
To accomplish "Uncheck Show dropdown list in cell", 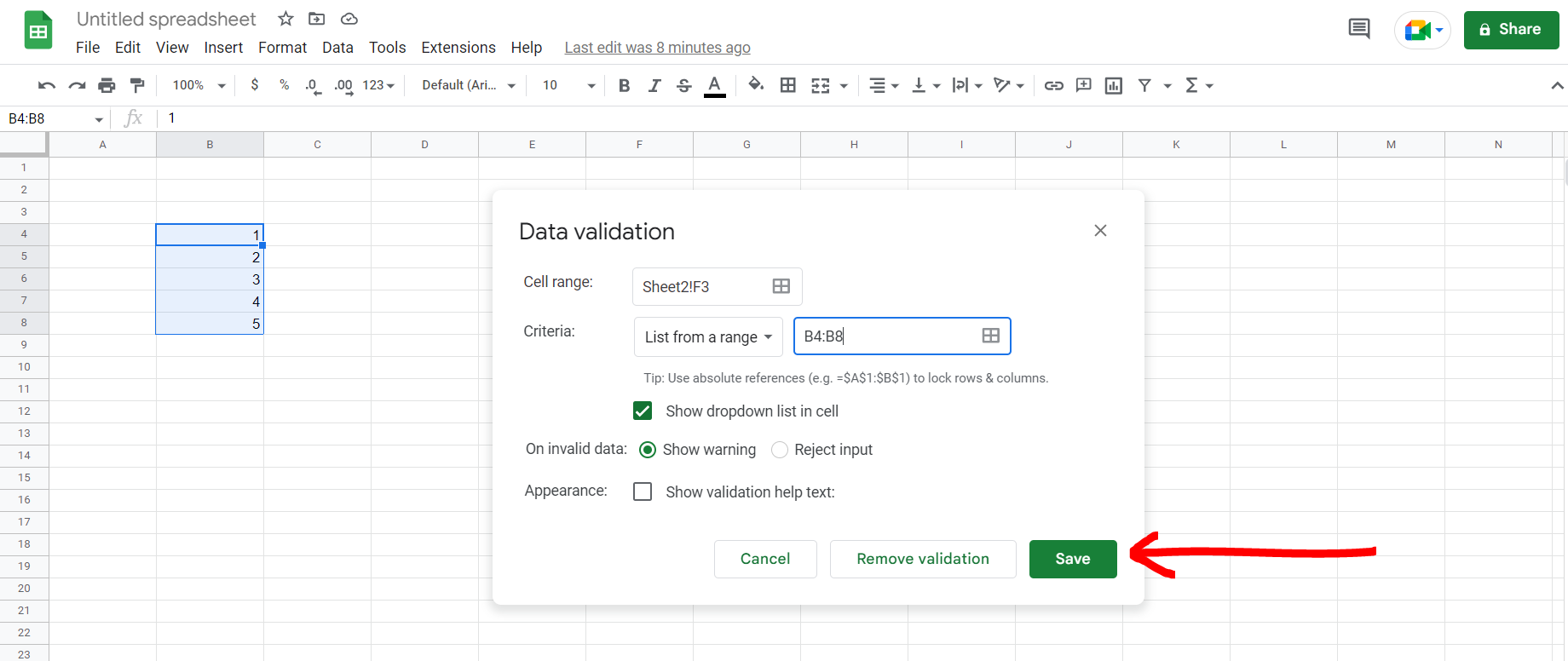I will pos(643,411).
